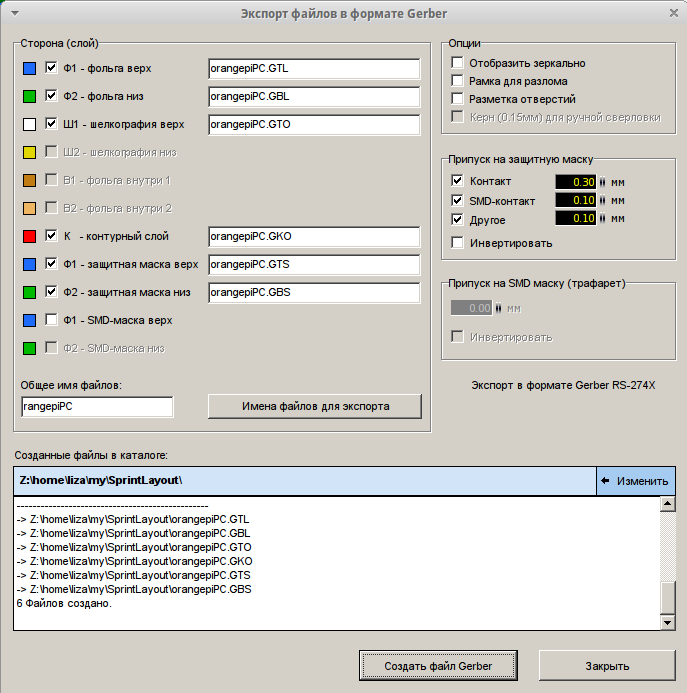Screen dimensions: 687x693
Task: Click Имена файлов для экспорта button
Action: 315,407
